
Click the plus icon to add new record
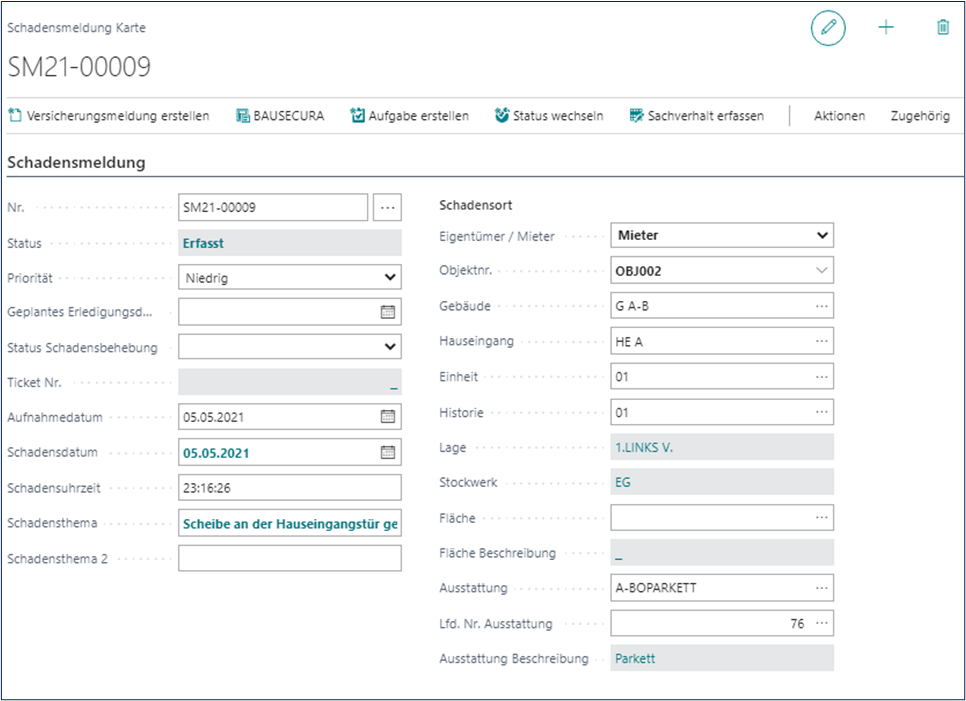pos(886,28)
